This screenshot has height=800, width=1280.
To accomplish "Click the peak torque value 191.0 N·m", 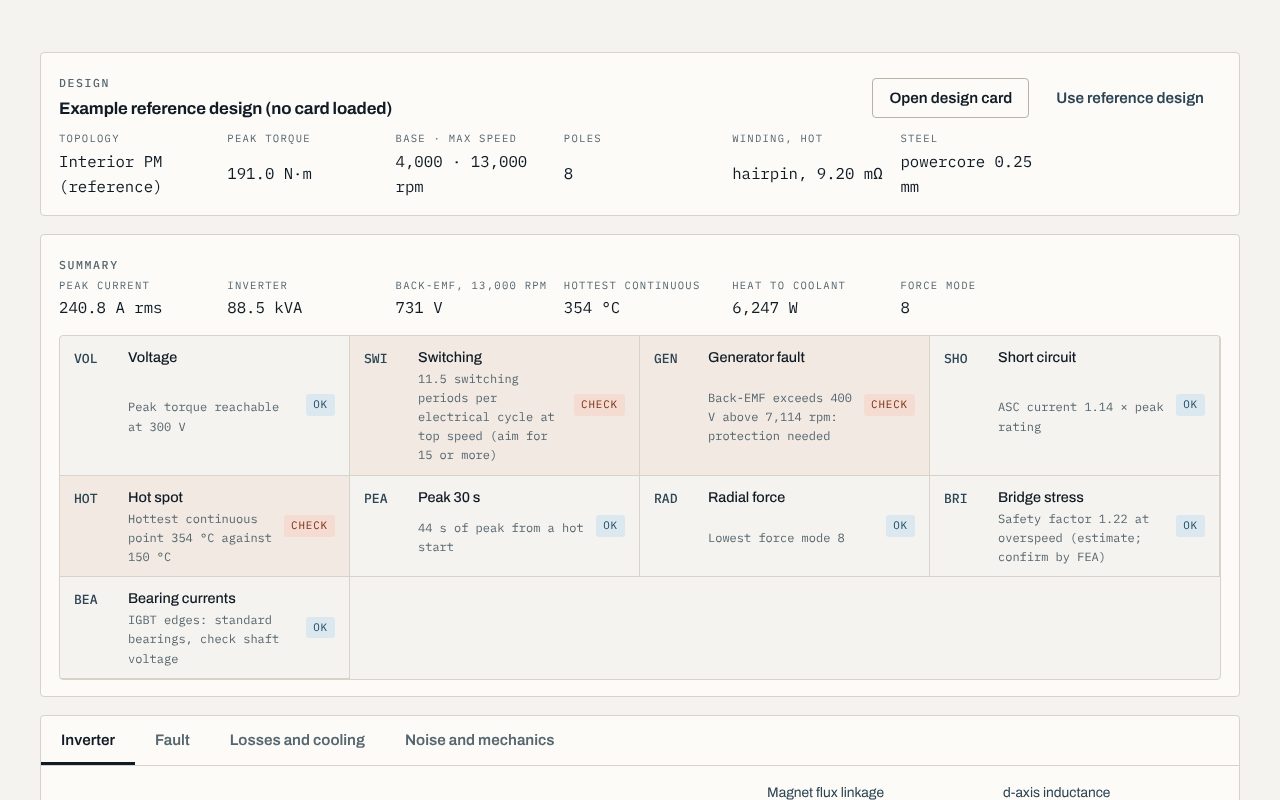I will point(269,174).
